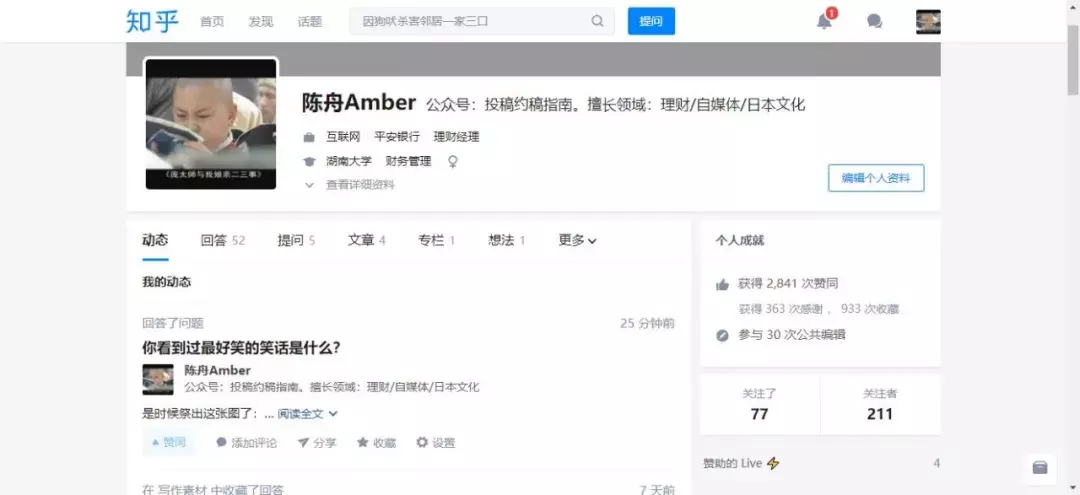Click the thumbs-up icon beside 获得 2,841 次赞同

[722, 284]
